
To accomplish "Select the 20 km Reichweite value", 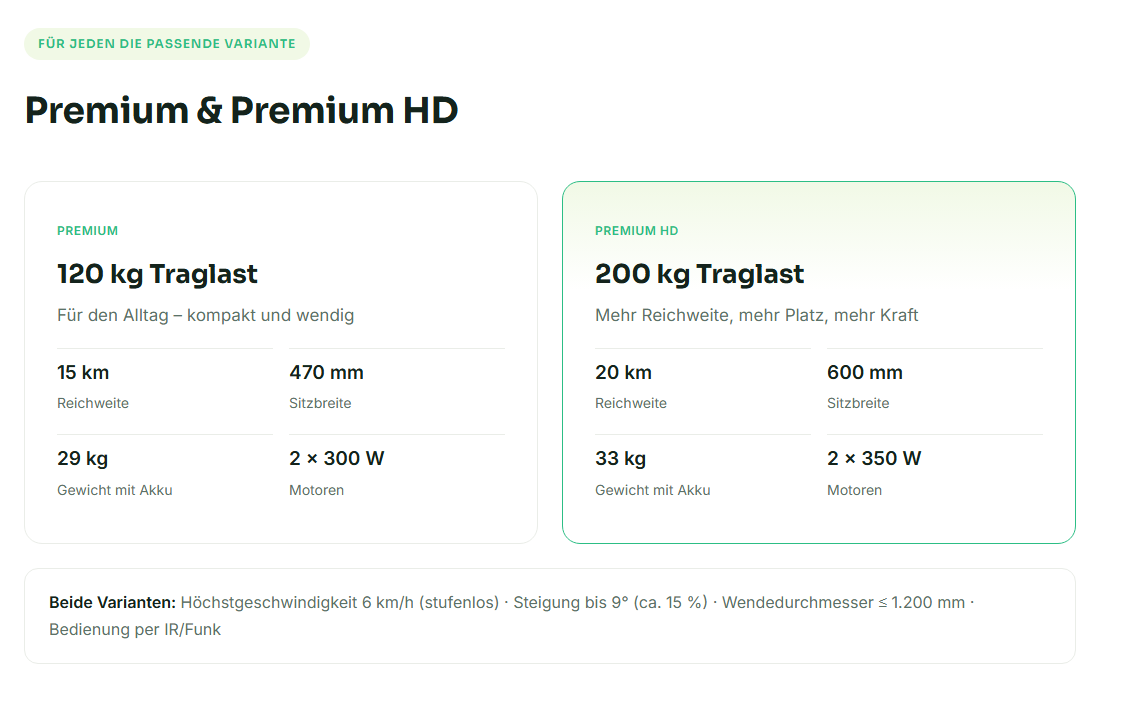I will click(x=623, y=373).
